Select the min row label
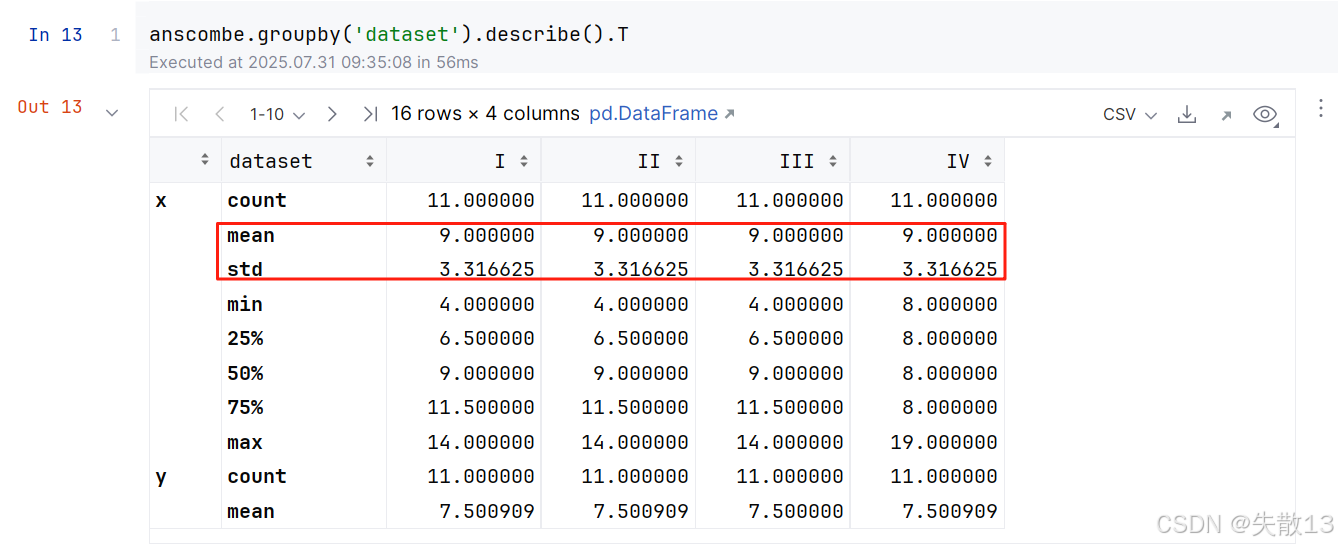 pos(245,304)
